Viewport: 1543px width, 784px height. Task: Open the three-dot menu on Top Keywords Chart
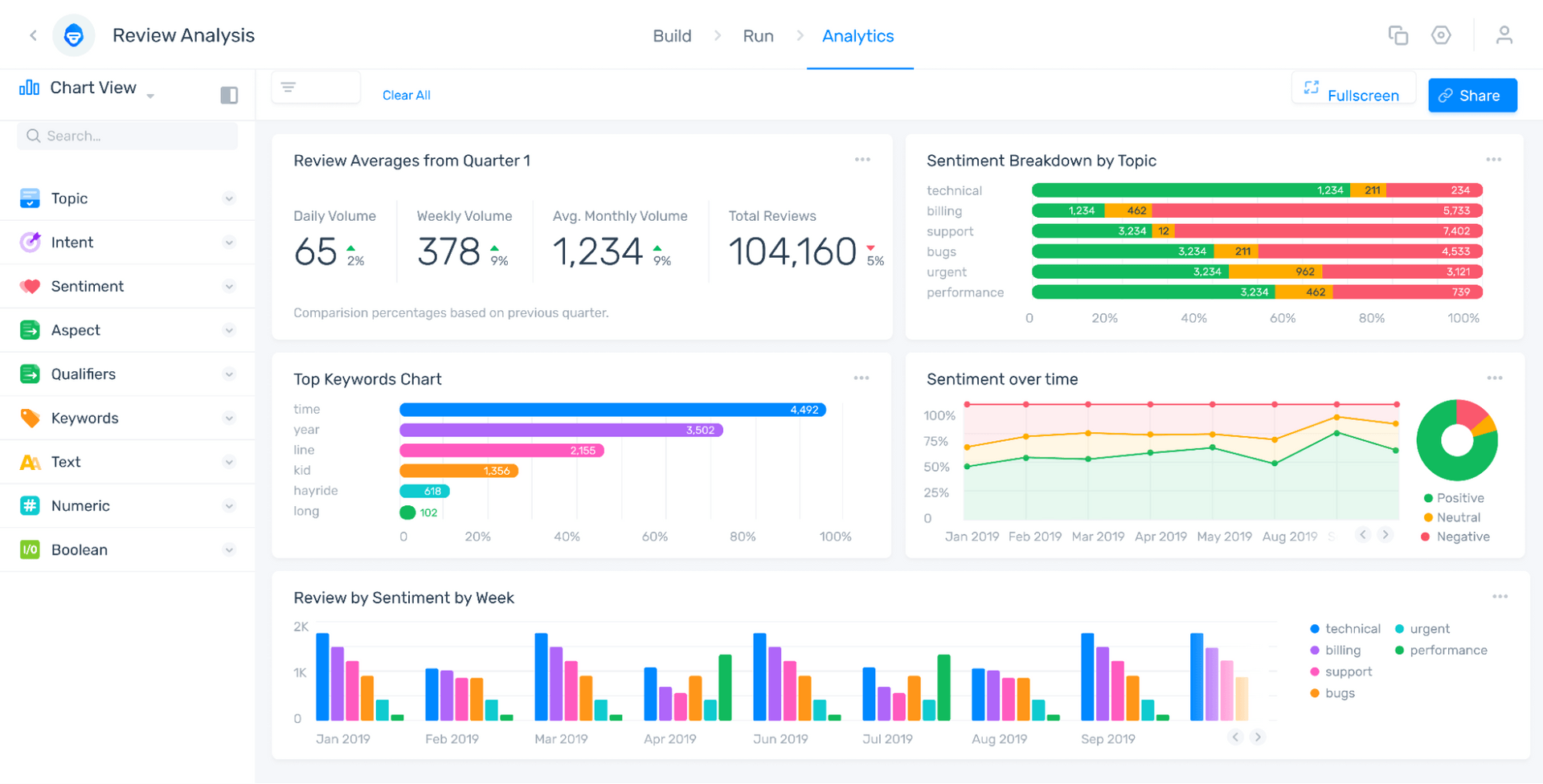pyautogui.click(x=861, y=378)
